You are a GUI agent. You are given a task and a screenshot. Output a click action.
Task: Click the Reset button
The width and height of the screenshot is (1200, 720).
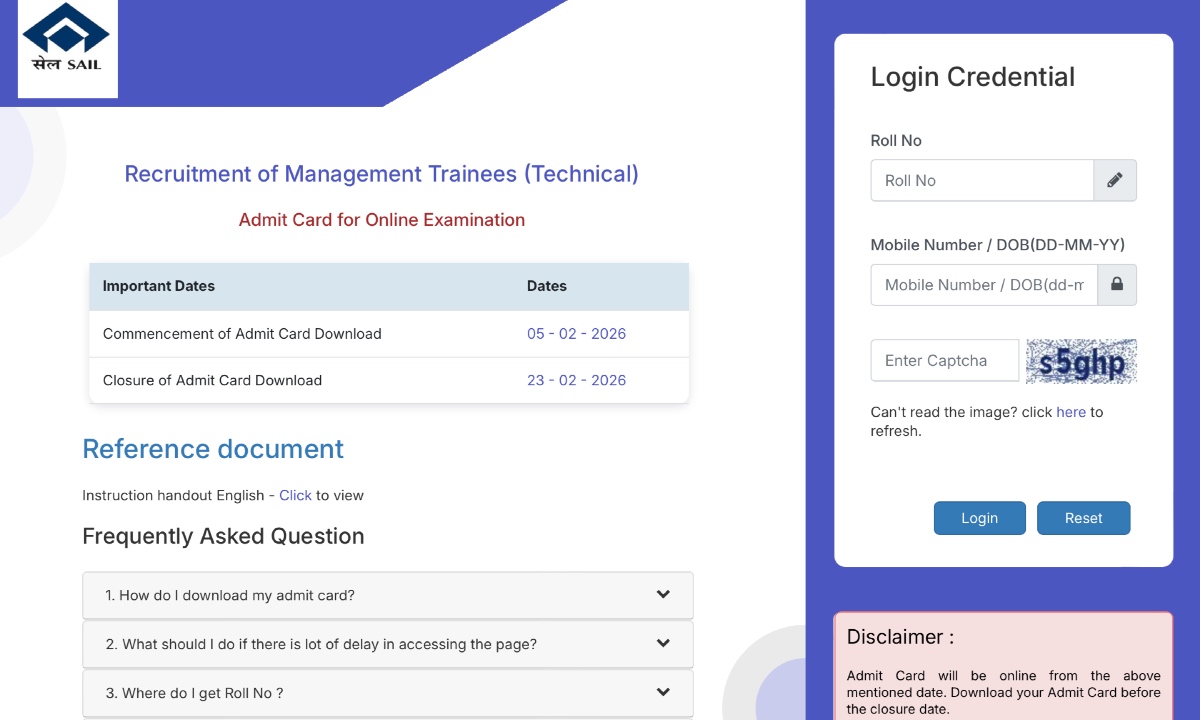click(1083, 518)
